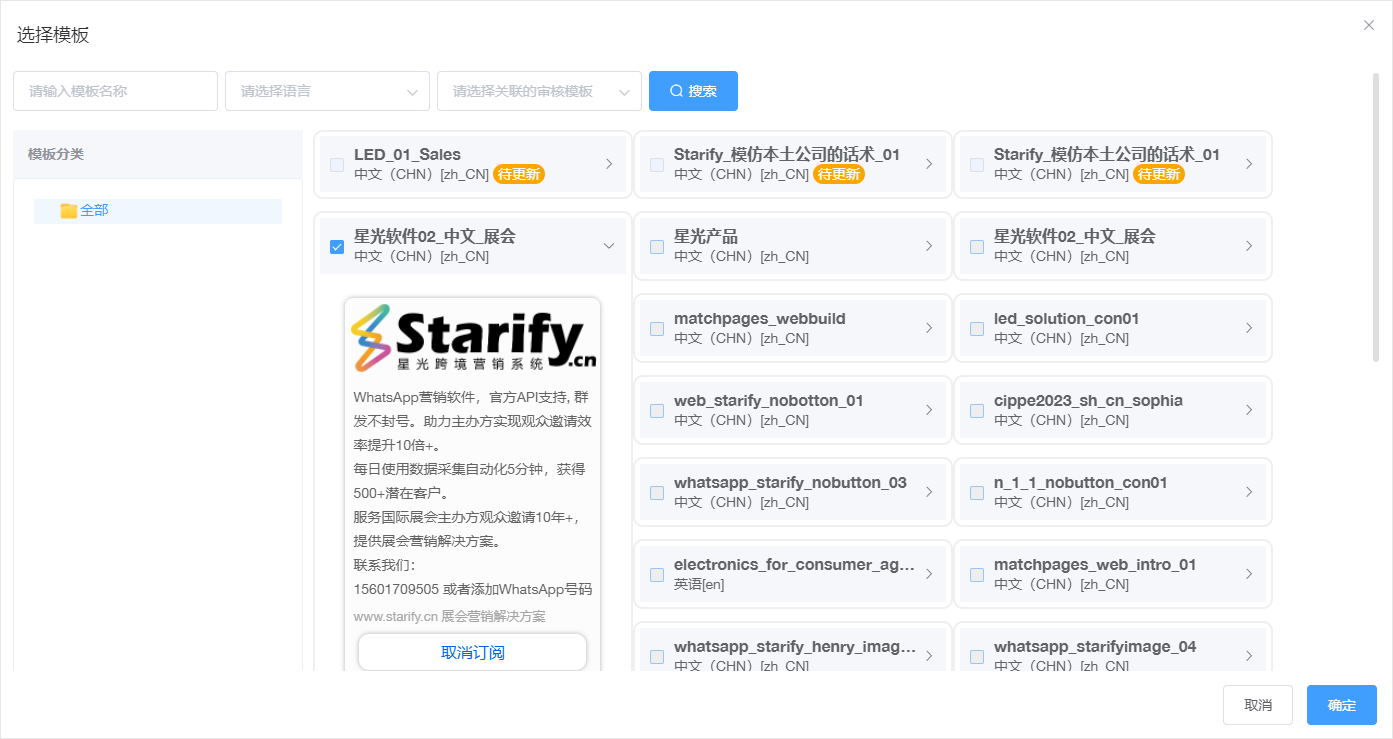Viewport: 1393px width, 739px height.
Task: Expand n_1_1_nobutton_con01 chevron
Action: pyautogui.click(x=1249, y=492)
